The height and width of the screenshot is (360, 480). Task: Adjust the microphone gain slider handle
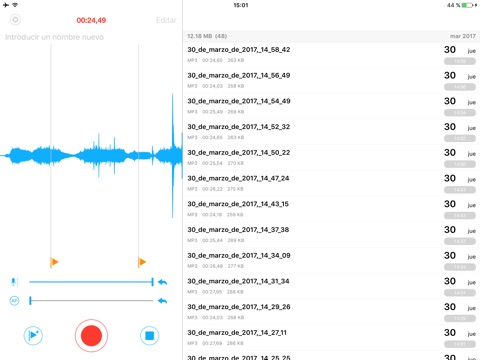pos(152,282)
